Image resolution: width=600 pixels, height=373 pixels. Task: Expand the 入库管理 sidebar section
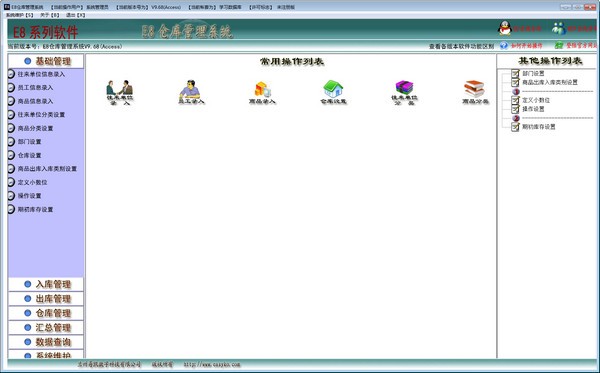coord(46,284)
